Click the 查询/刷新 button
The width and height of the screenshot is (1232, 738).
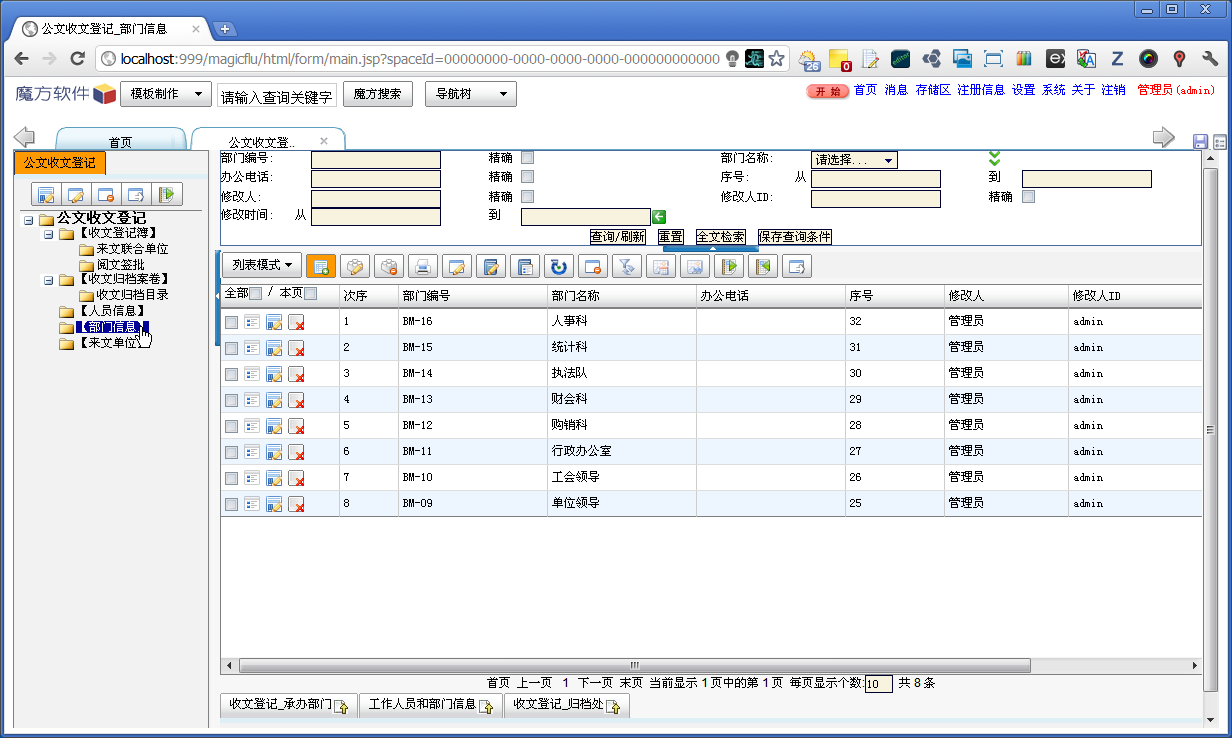point(617,237)
